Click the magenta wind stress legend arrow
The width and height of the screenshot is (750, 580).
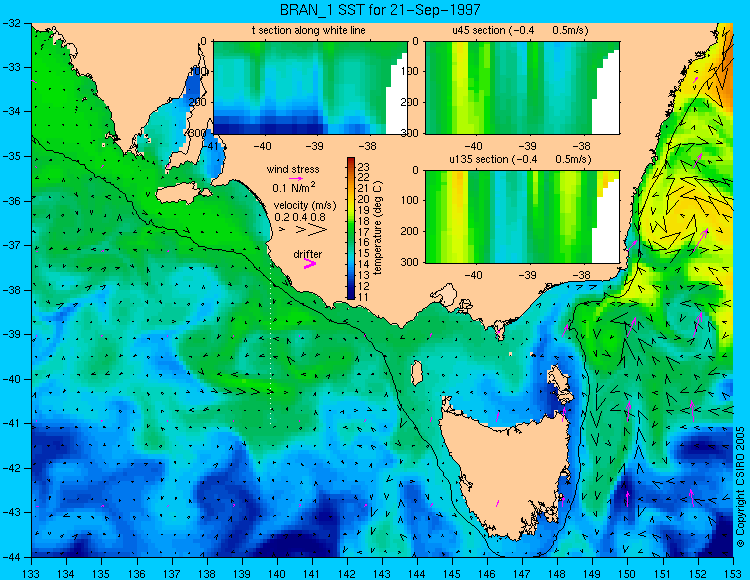297,178
